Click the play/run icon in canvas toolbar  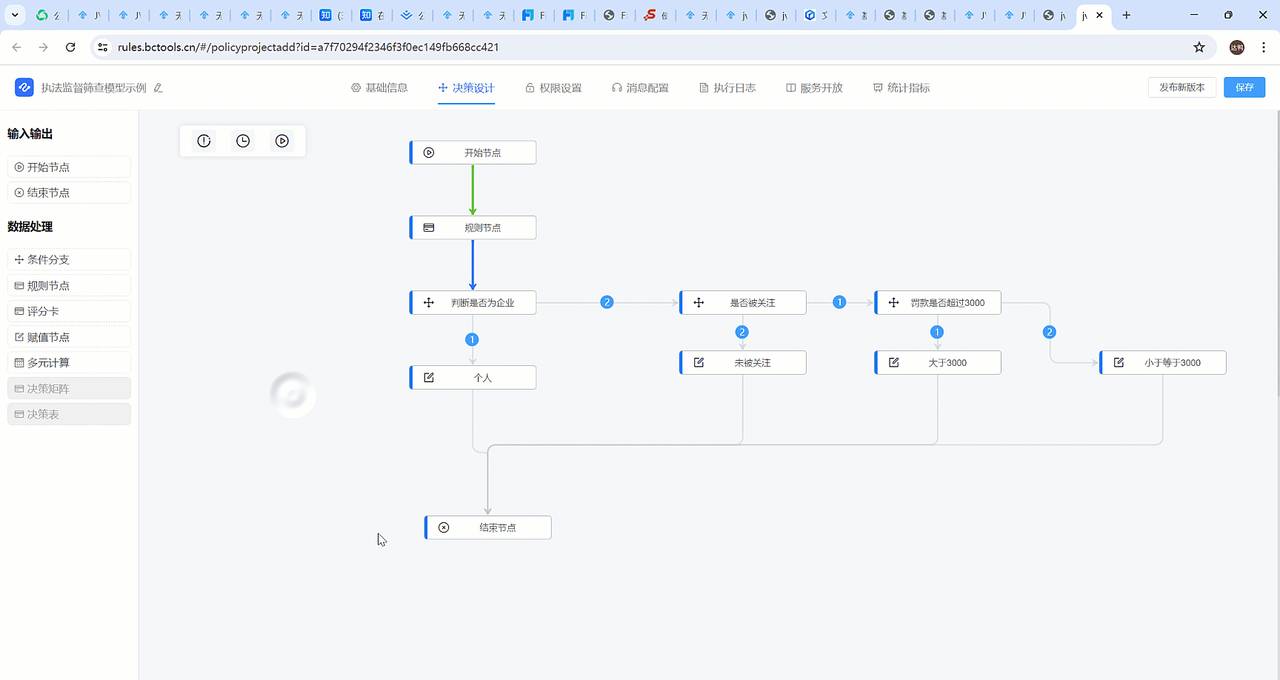click(282, 141)
